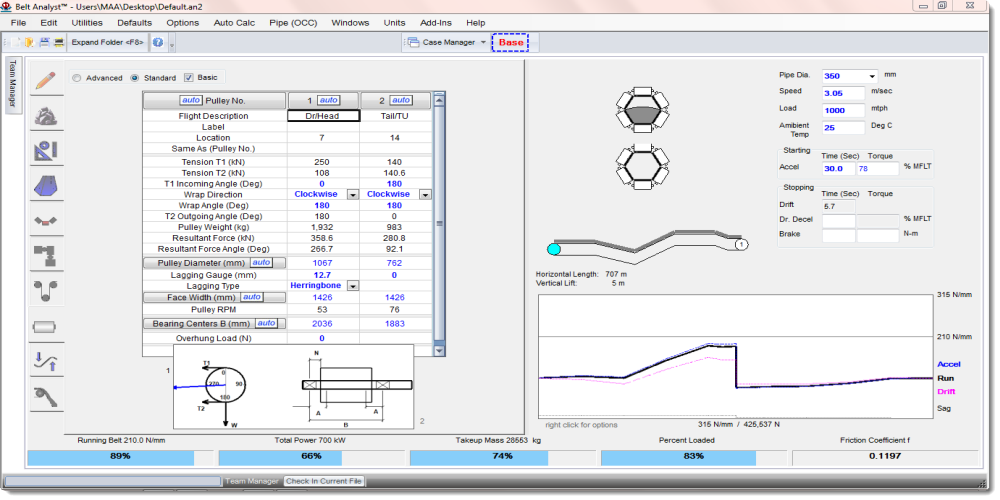The width and height of the screenshot is (1000, 500).
Task: Open the Units menu
Action: coord(395,22)
